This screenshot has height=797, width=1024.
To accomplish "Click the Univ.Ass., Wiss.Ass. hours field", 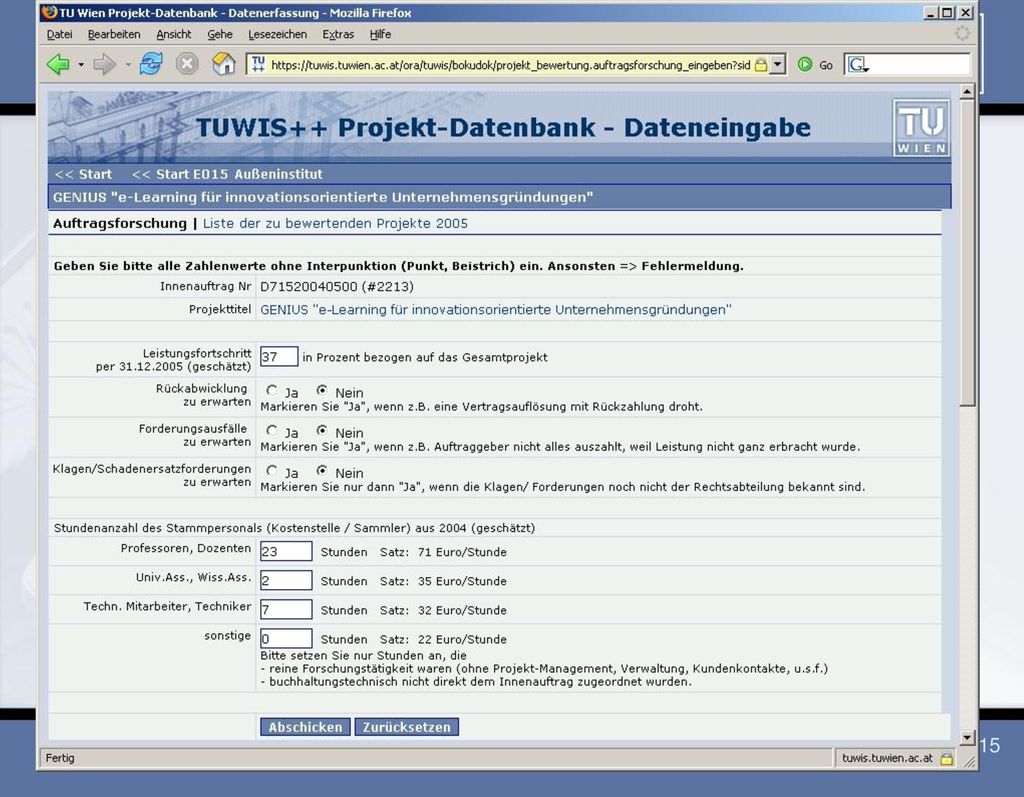I will (x=286, y=580).
